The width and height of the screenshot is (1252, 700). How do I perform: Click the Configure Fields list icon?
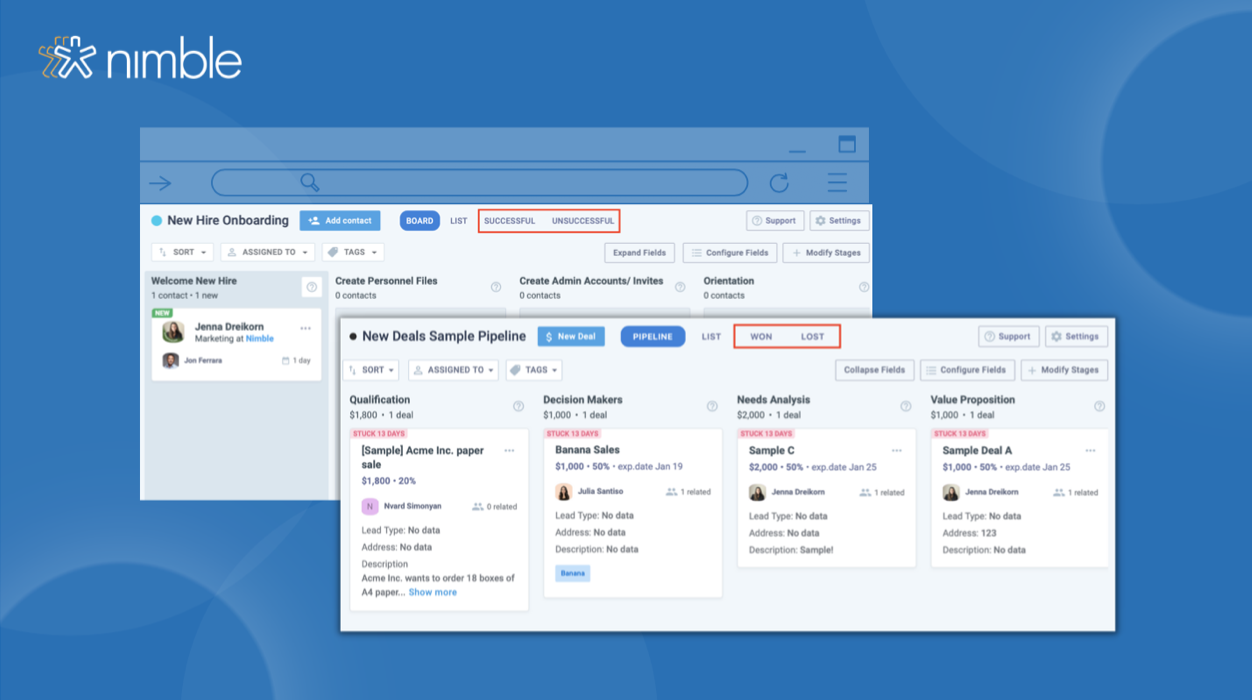click(x=930, y=370)
